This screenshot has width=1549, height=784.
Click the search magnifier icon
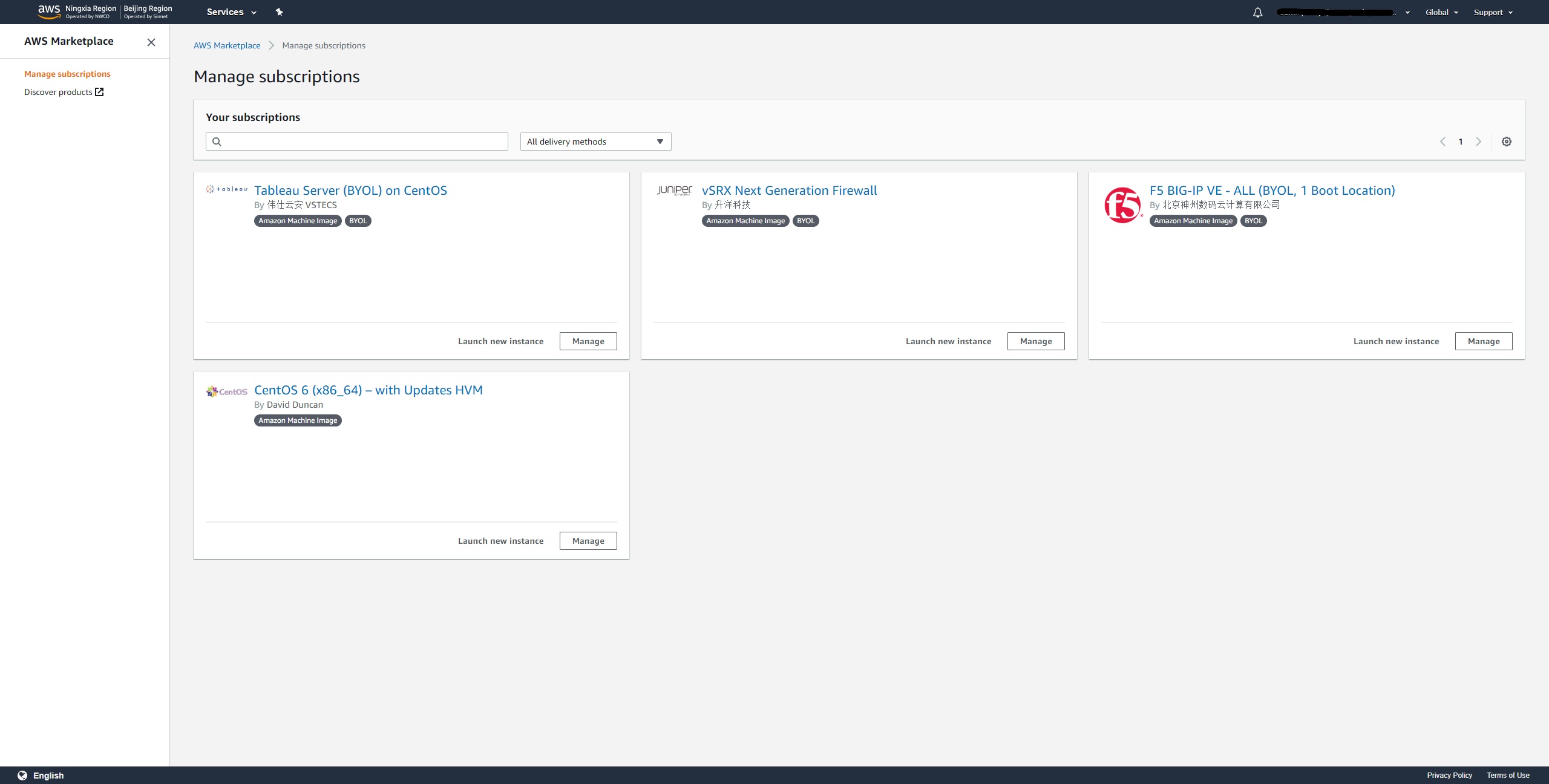(x=217, y=142)
